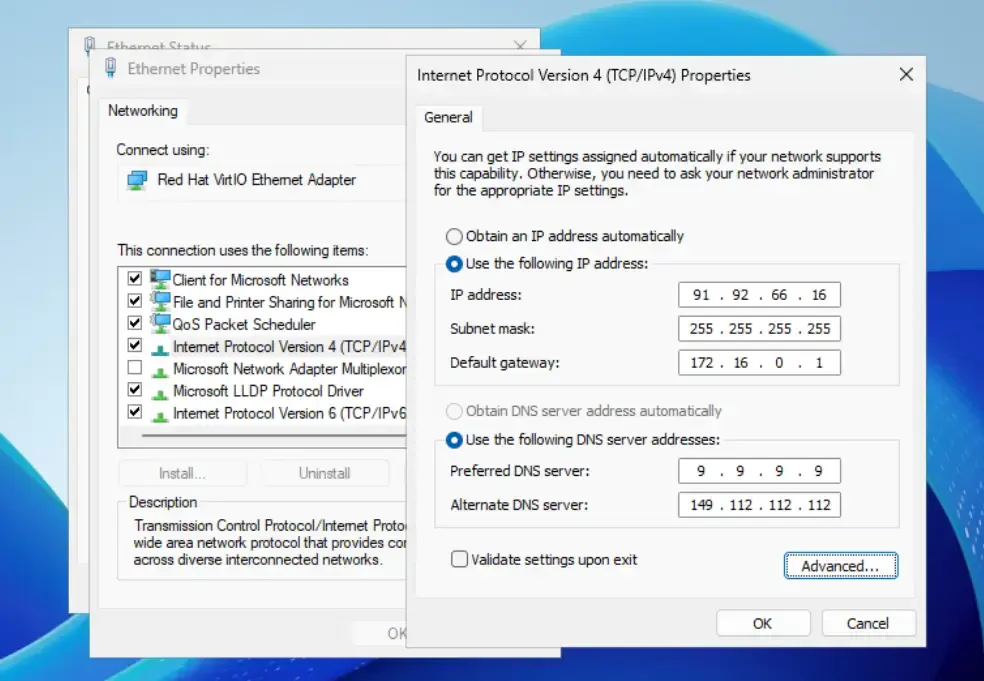This screenshot has height=681, width=984.
Task: Click the Default gateway address field
Action: pos(759,362)
